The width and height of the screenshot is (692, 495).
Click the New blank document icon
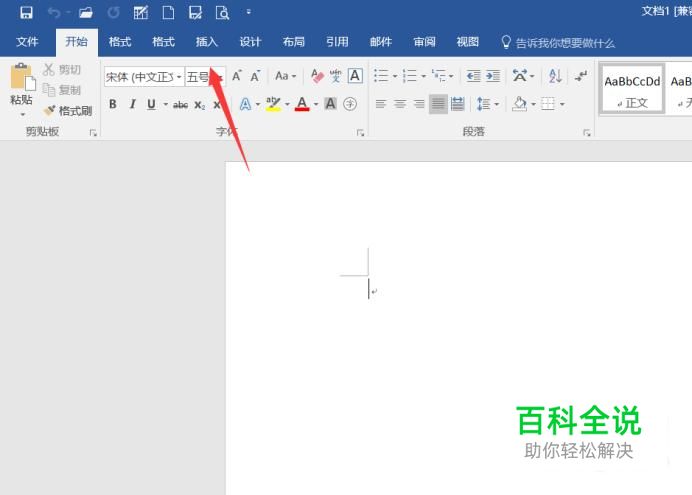168,12
